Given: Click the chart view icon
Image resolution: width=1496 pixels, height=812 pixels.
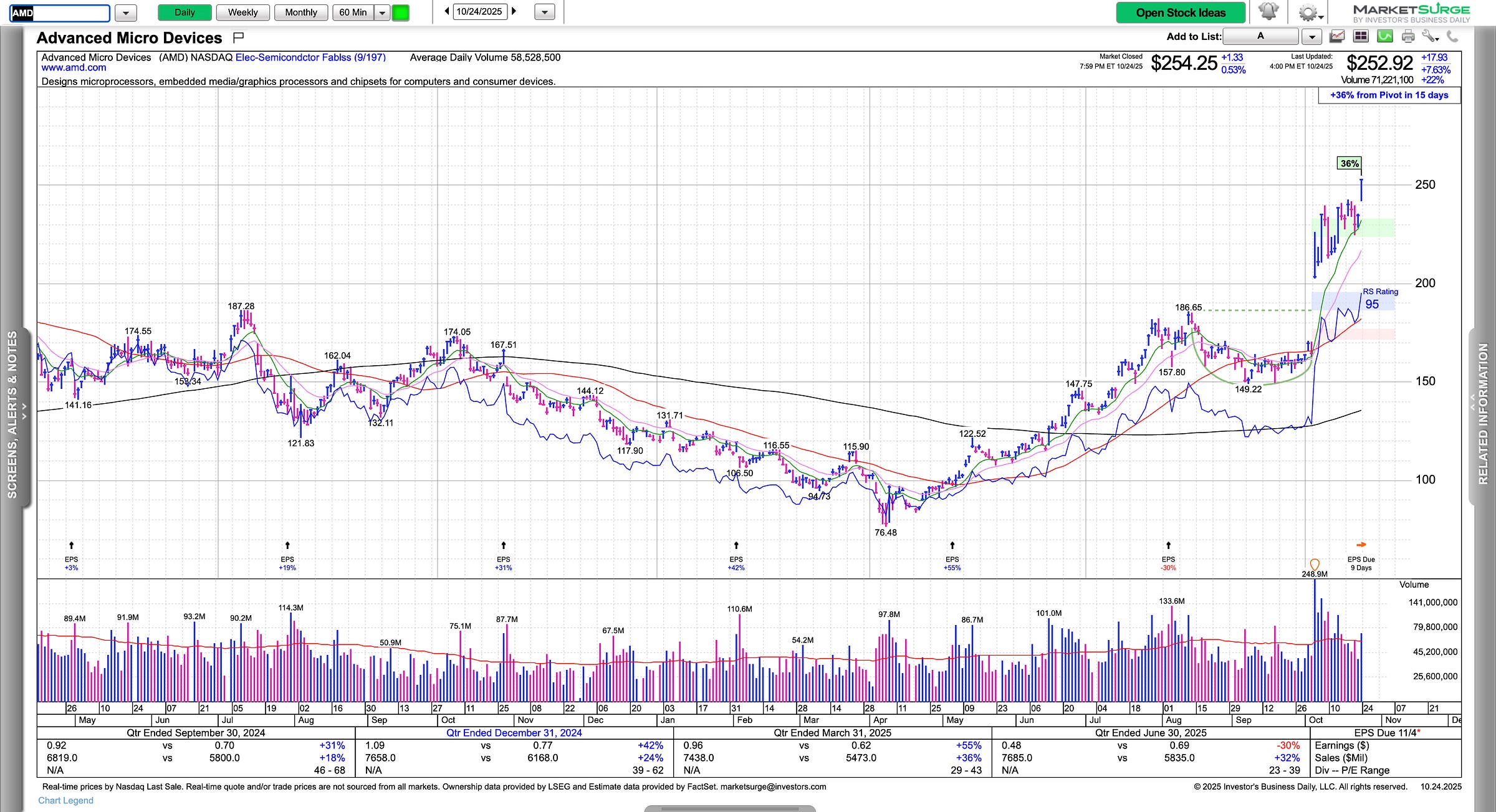Looking at the screenshot, I should [x=1336, y=37].
